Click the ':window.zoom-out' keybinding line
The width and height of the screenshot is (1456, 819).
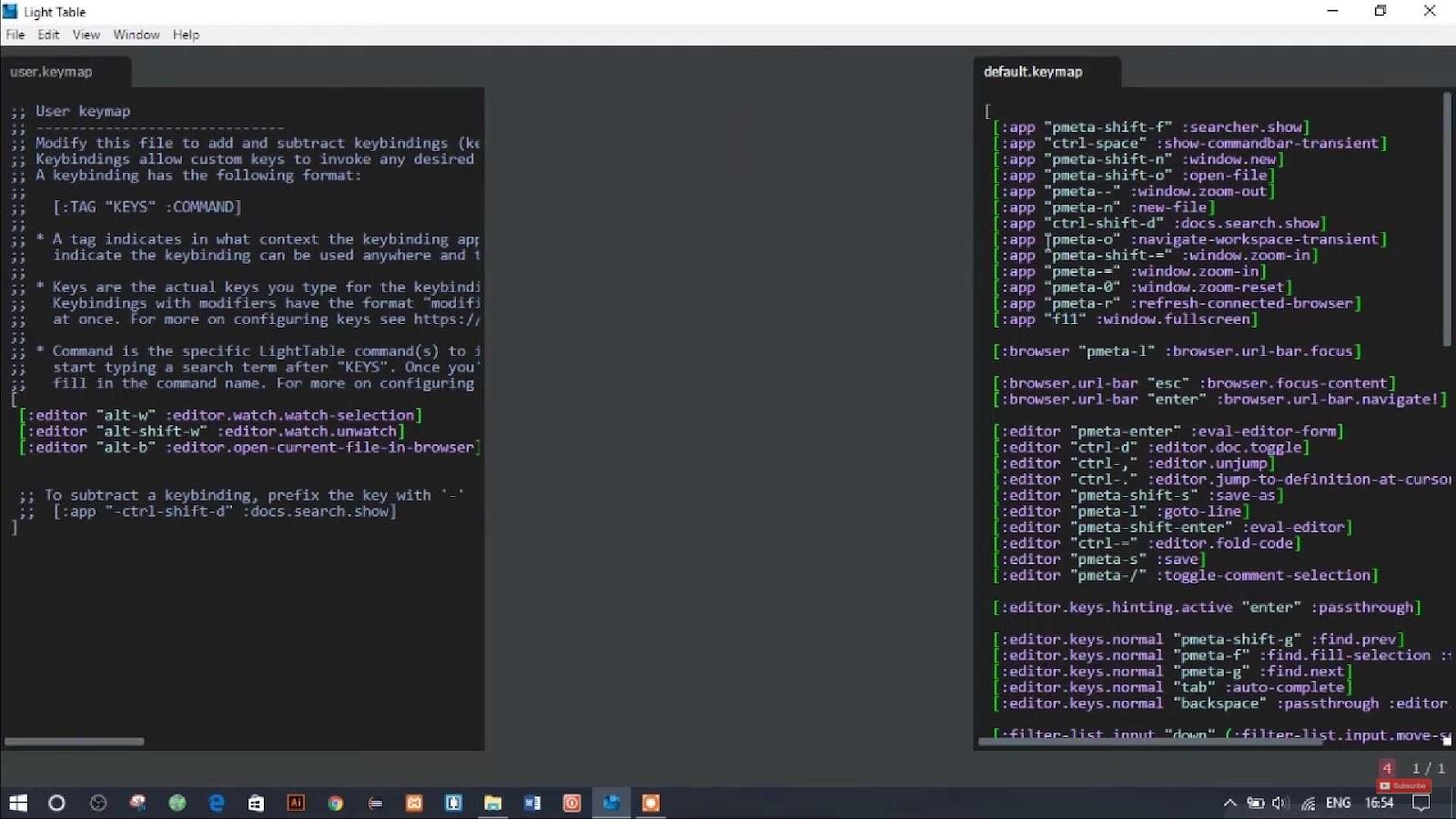1135,191
